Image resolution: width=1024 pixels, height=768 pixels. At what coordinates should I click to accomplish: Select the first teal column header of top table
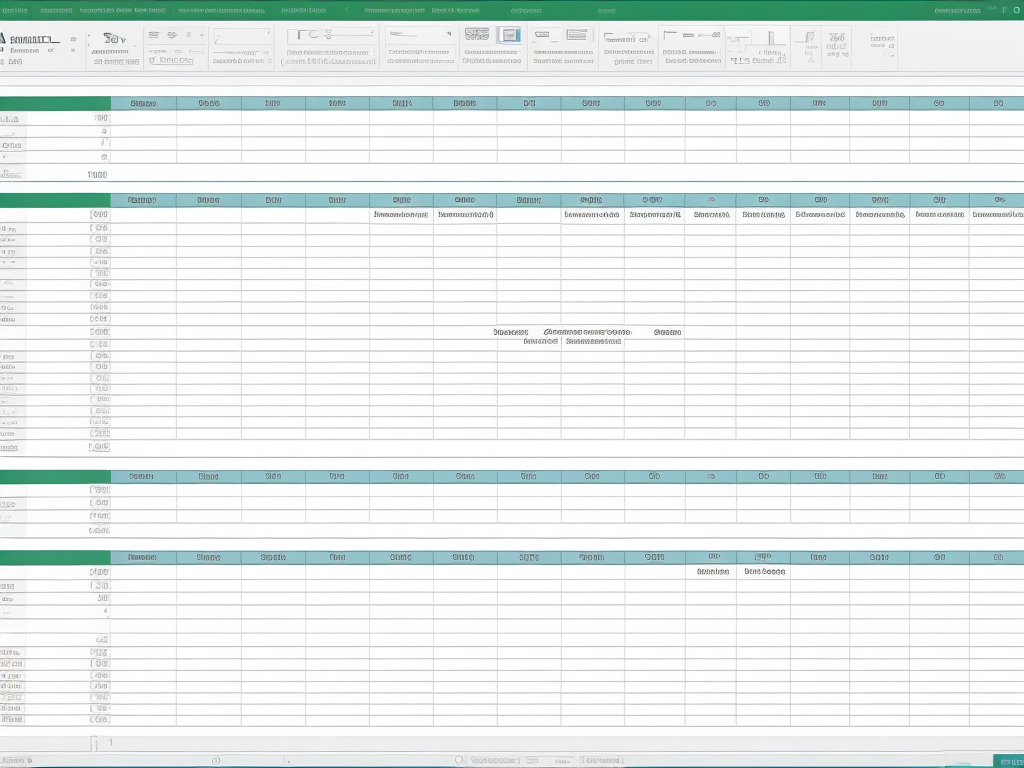point(143,103)
